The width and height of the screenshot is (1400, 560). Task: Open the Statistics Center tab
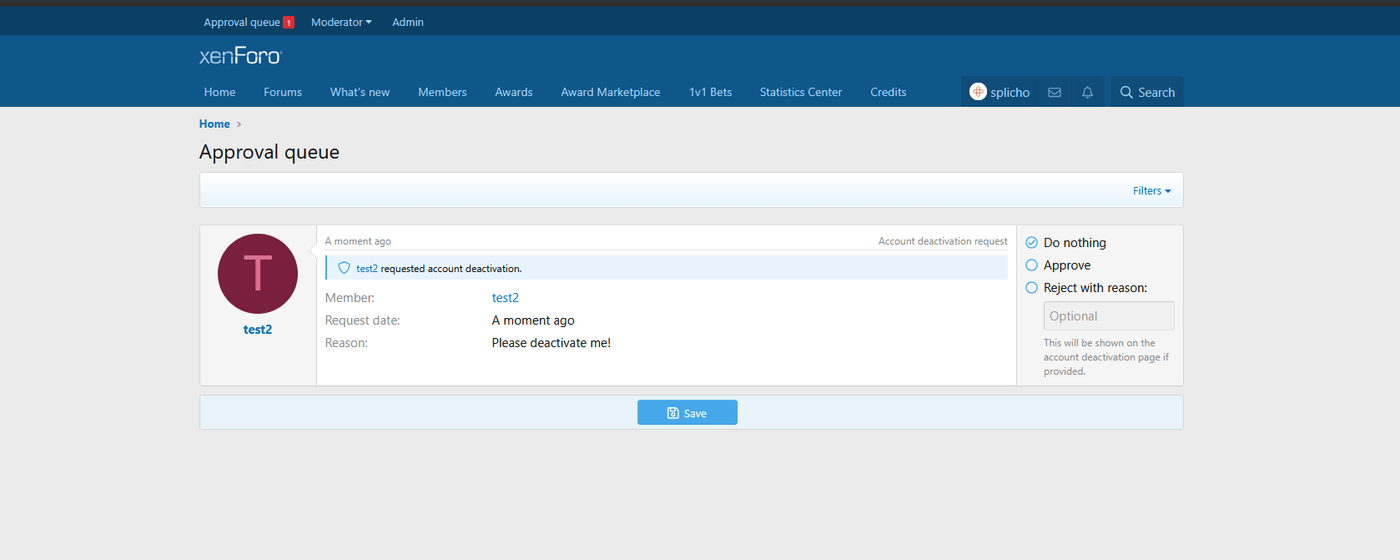click(x=800, y=92)
